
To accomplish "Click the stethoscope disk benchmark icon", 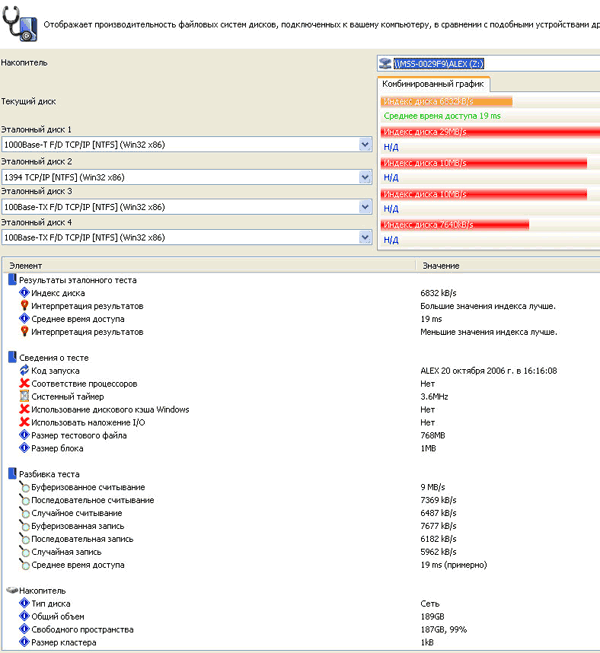I will [x=20, y=23].
